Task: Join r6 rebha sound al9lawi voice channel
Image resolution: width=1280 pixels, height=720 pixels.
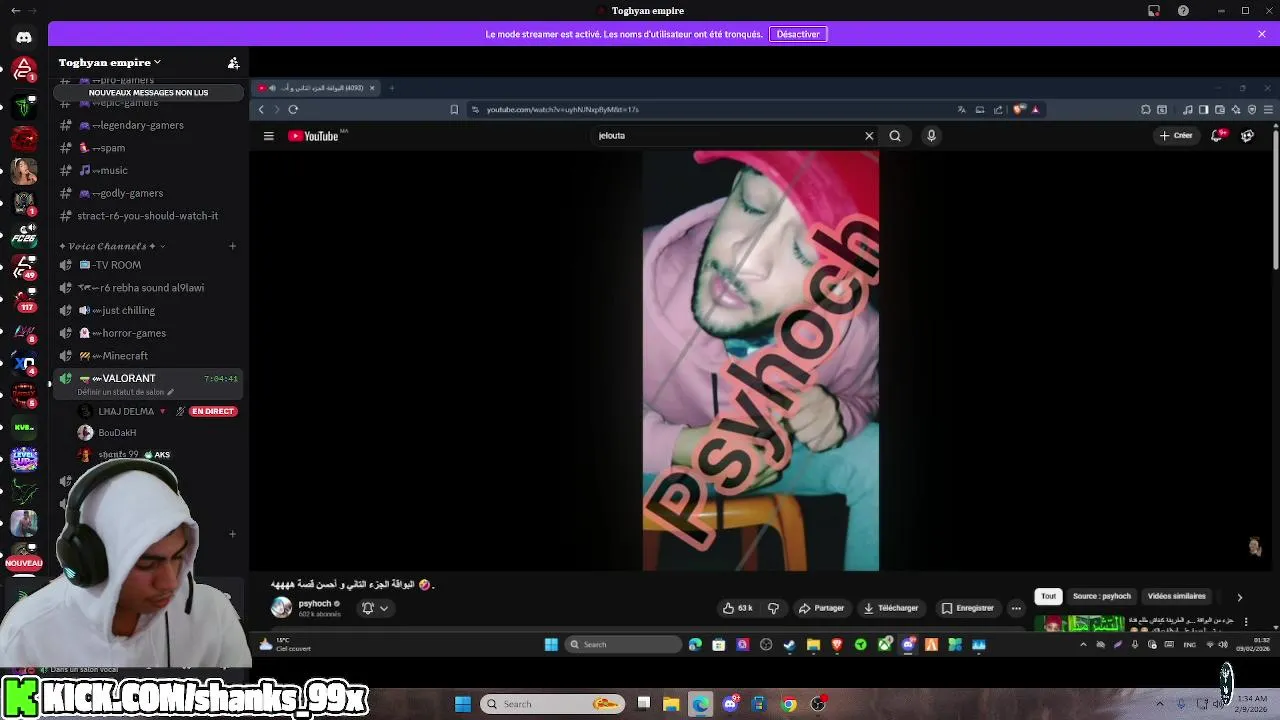Action: tap(148, 288)
